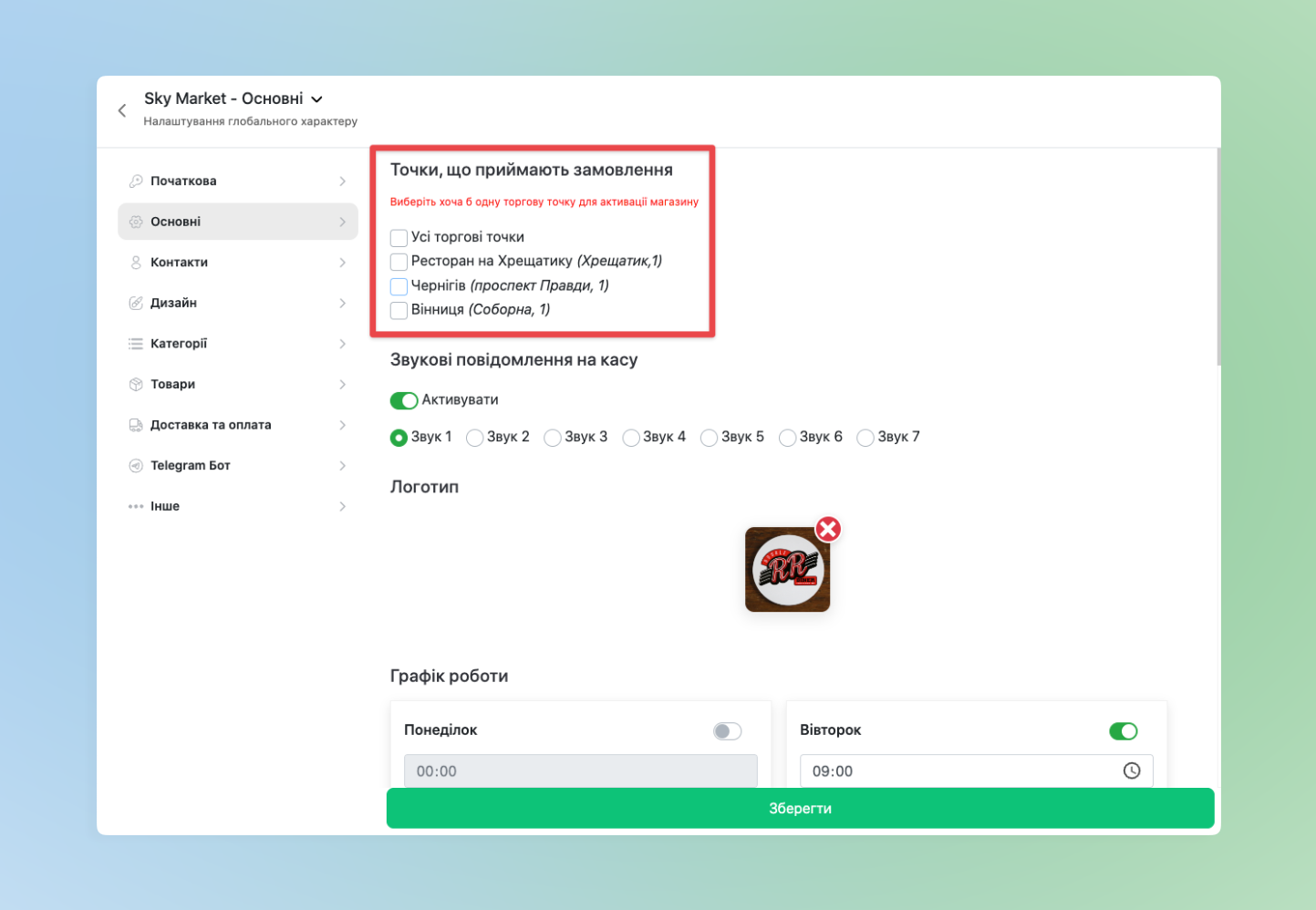This screenshot has width=1316, height=910.
Task: Click the key icon beside Початкова
Action: click(136, 181)
